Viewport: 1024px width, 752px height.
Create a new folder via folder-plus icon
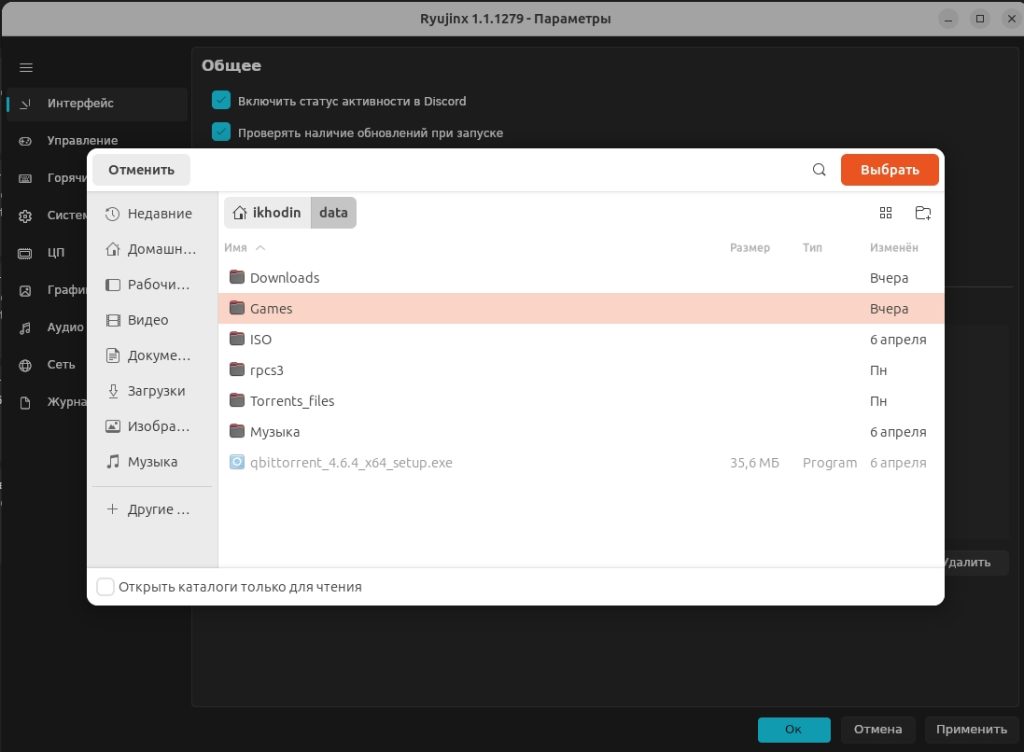[923, 213]
